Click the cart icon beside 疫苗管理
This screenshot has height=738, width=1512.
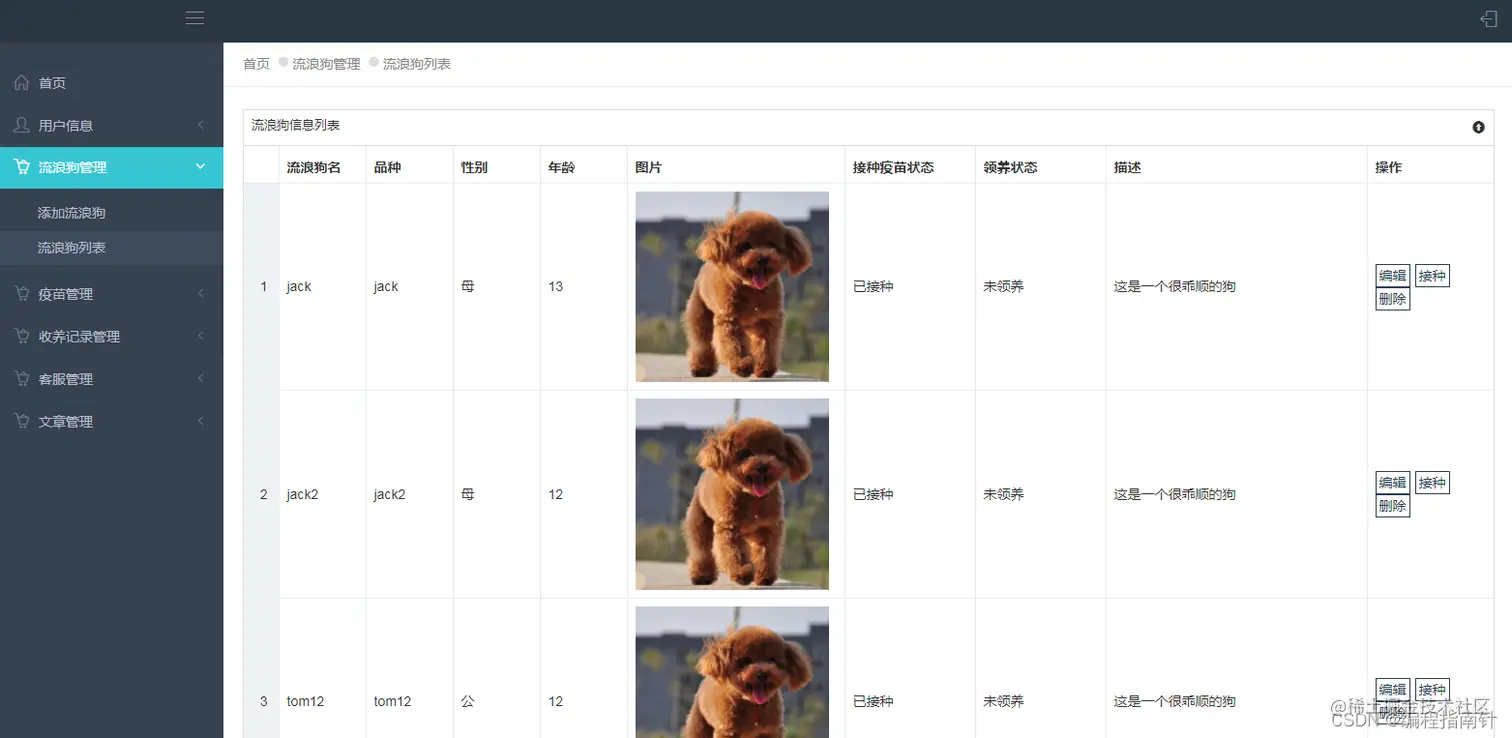pyautogui.click(x=22, y=294)
